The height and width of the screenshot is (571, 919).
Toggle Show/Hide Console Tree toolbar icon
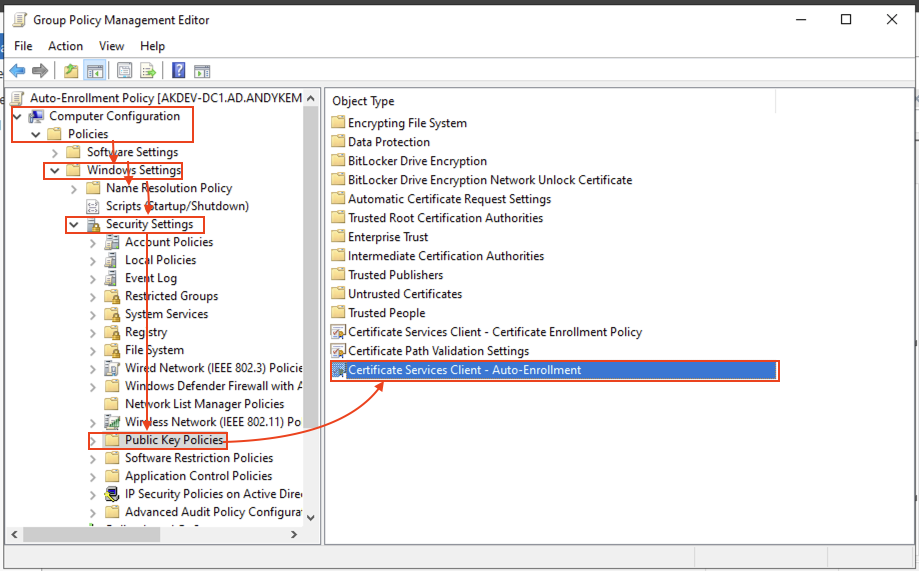(x=94, y=71)
